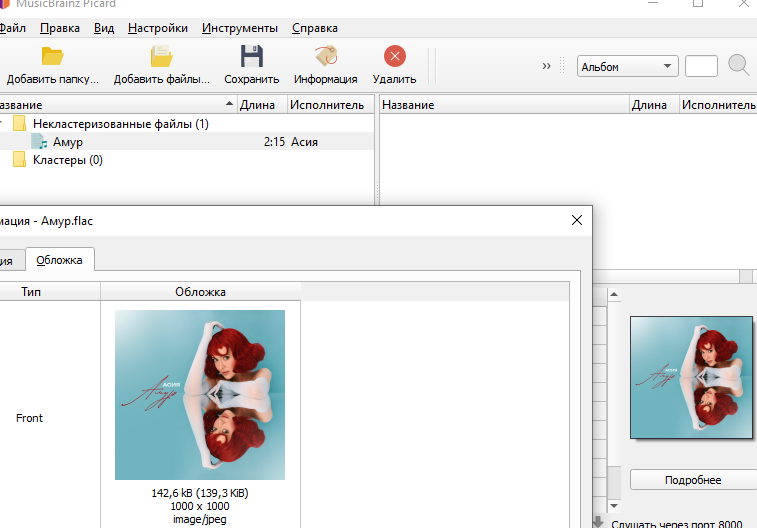This screenshot has width=757, height=528.
Task: Open the Альбом search type dropdown
Action: tap(628, 67)
